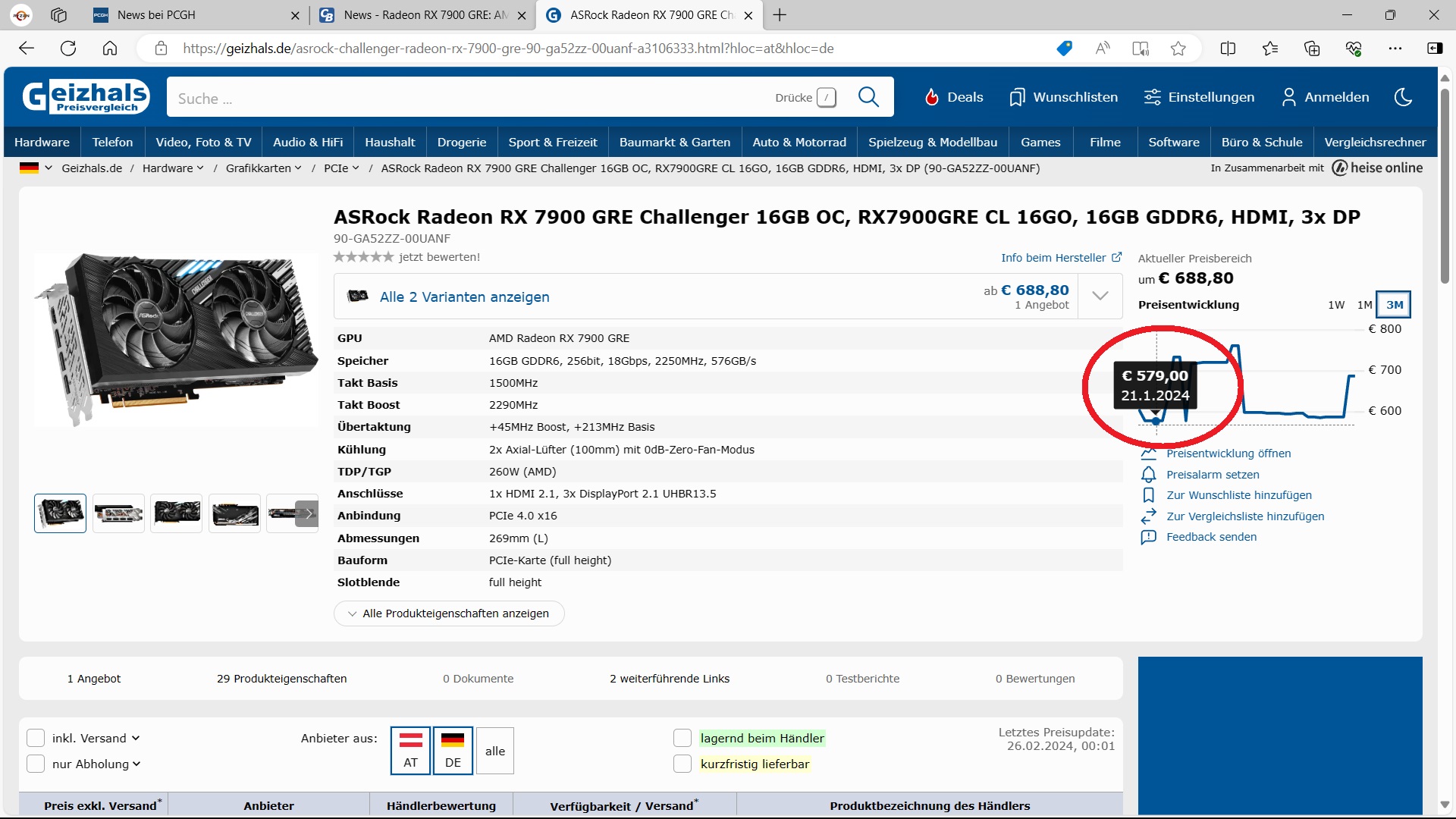Open browser split screen icon
This screenshot has height=819, width=1456.
[1228, 49]
